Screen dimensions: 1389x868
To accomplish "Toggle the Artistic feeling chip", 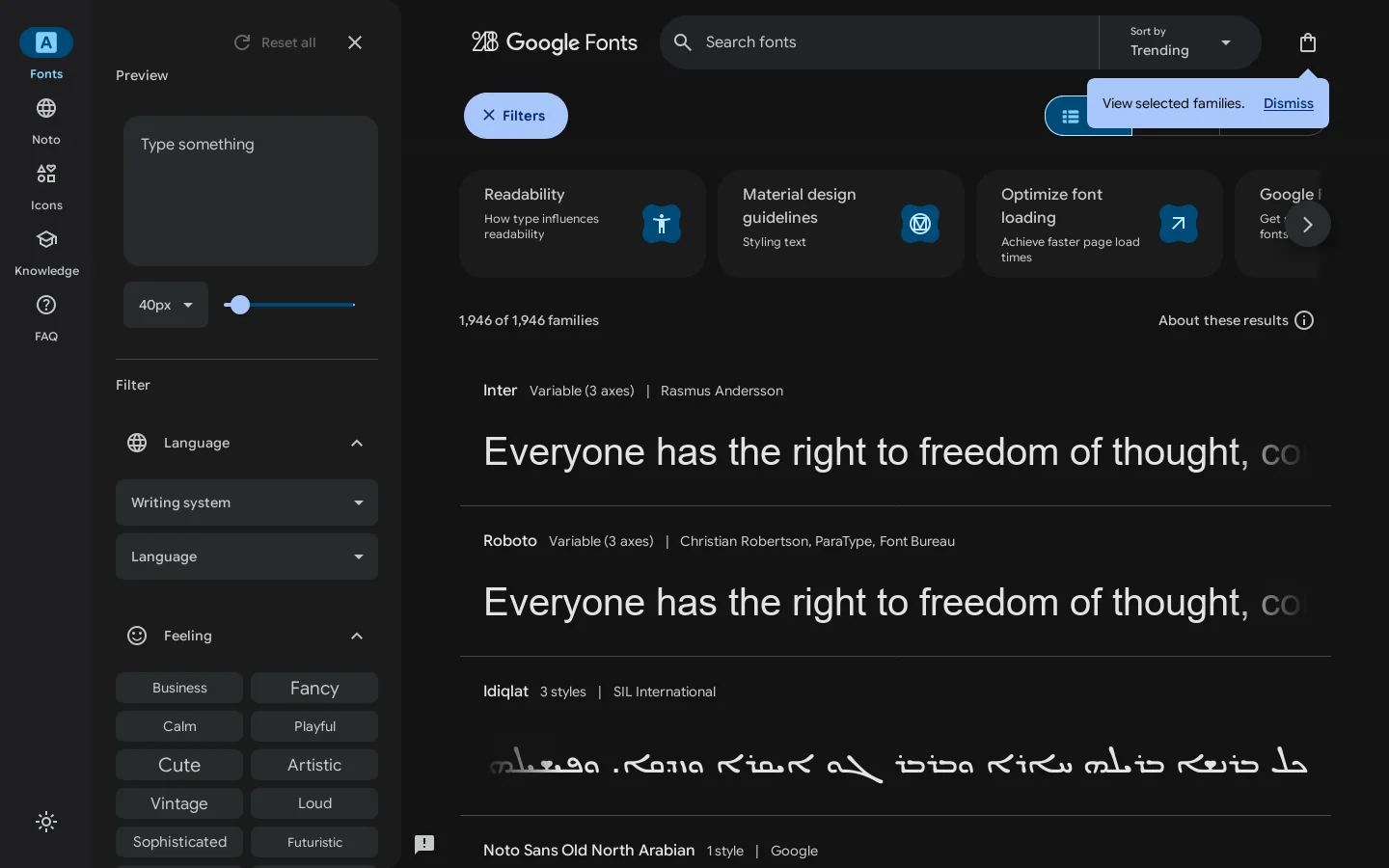I will click(x=314, y=765).
